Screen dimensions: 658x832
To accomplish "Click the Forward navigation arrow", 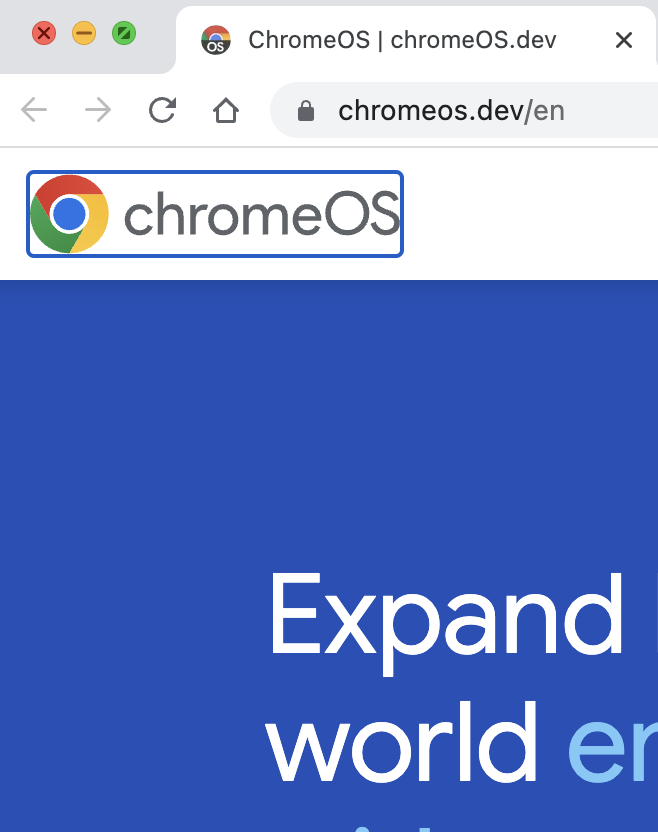I will tap(98, 110).
